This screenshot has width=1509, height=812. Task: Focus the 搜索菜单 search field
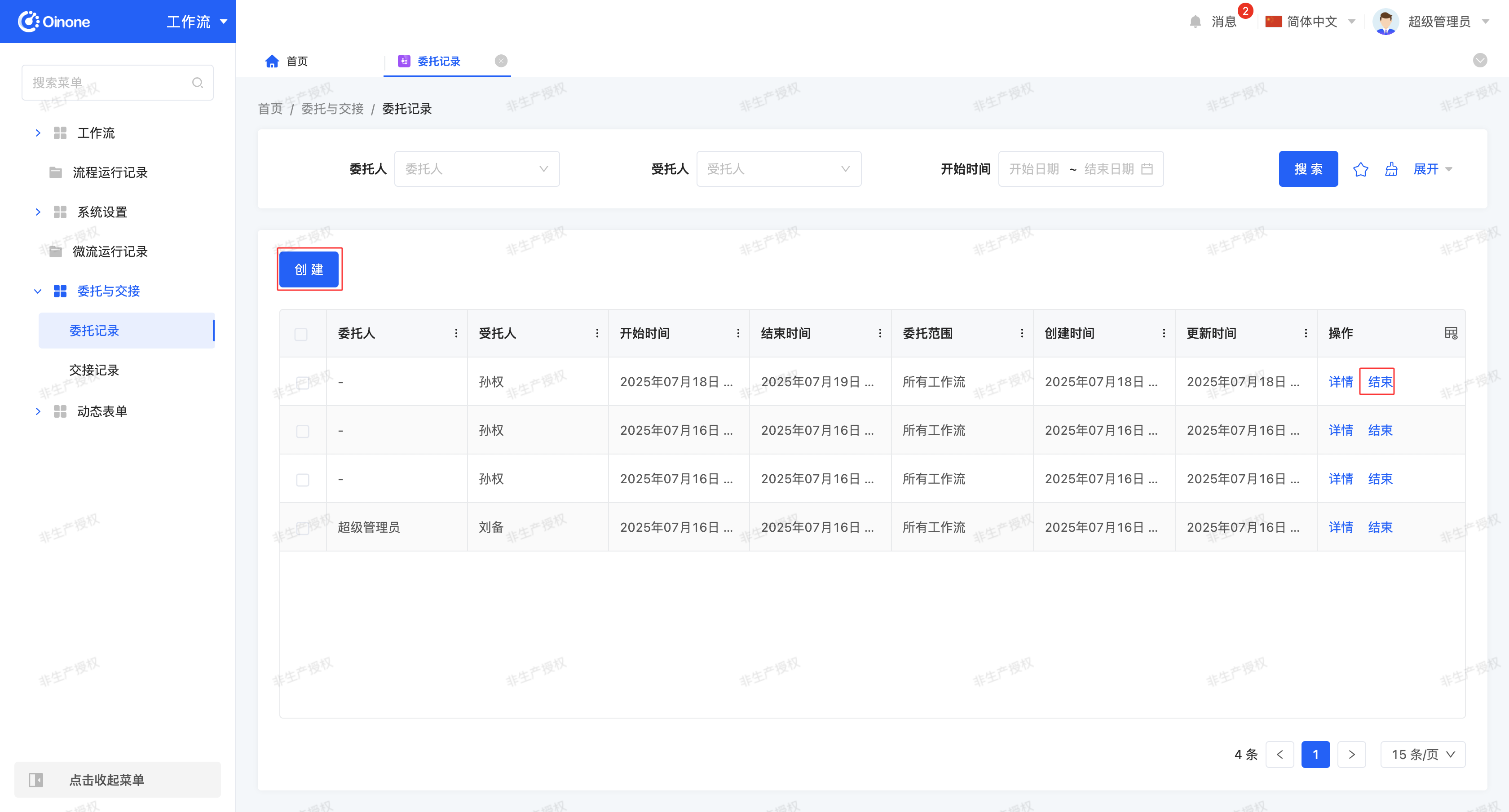pos(117,83)
